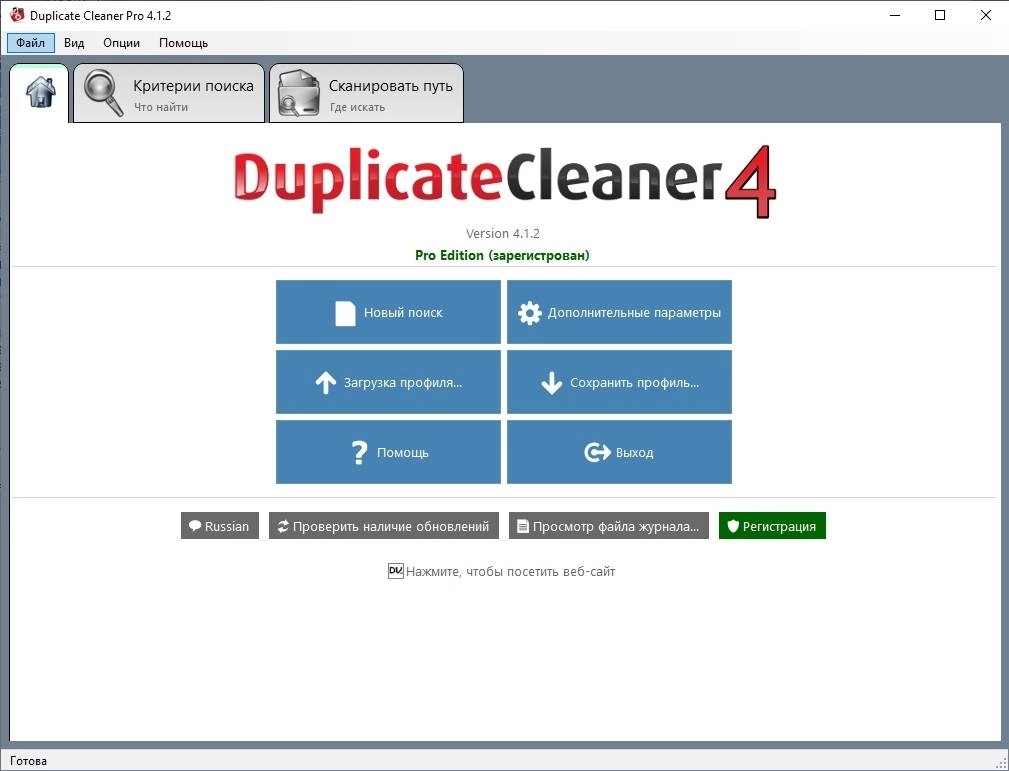Click the blank page icon on Новый поиск
This screenshot has height=771, width=1009.
(346, 313)
